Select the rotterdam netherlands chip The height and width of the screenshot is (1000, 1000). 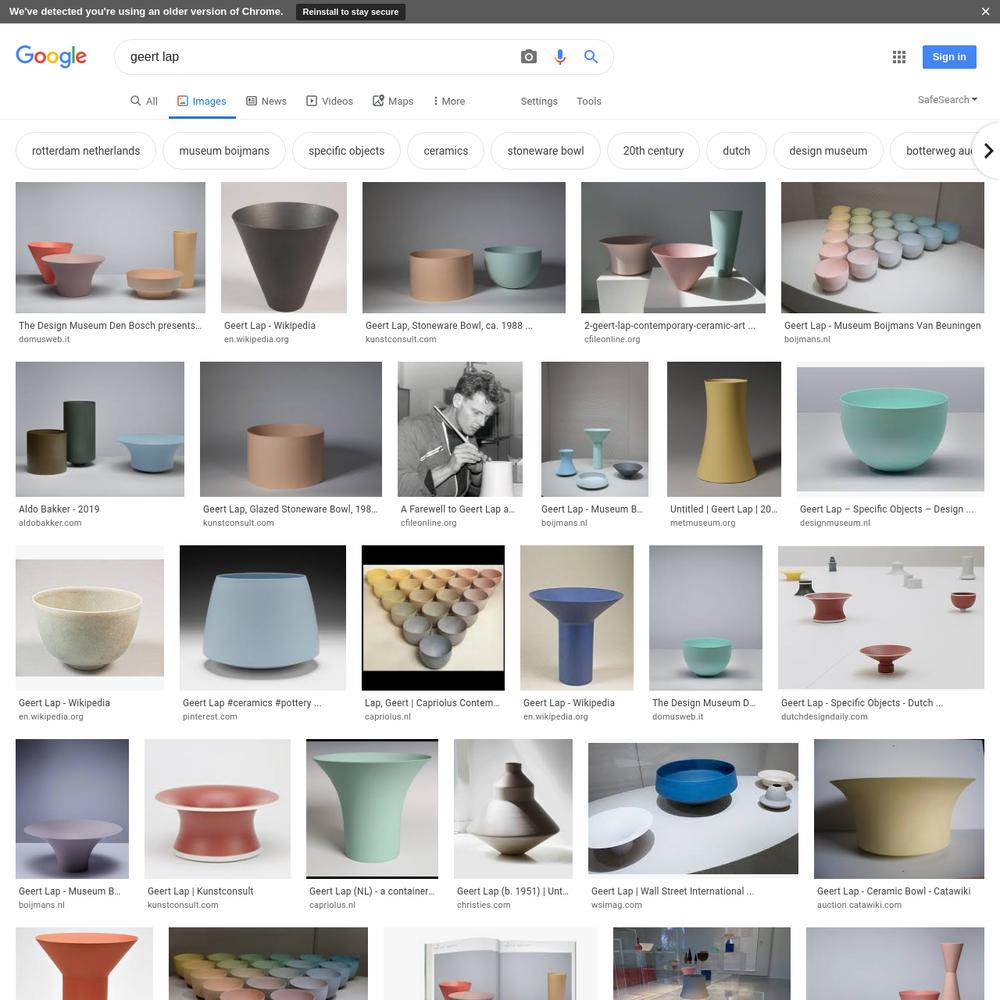click(85, 151)
